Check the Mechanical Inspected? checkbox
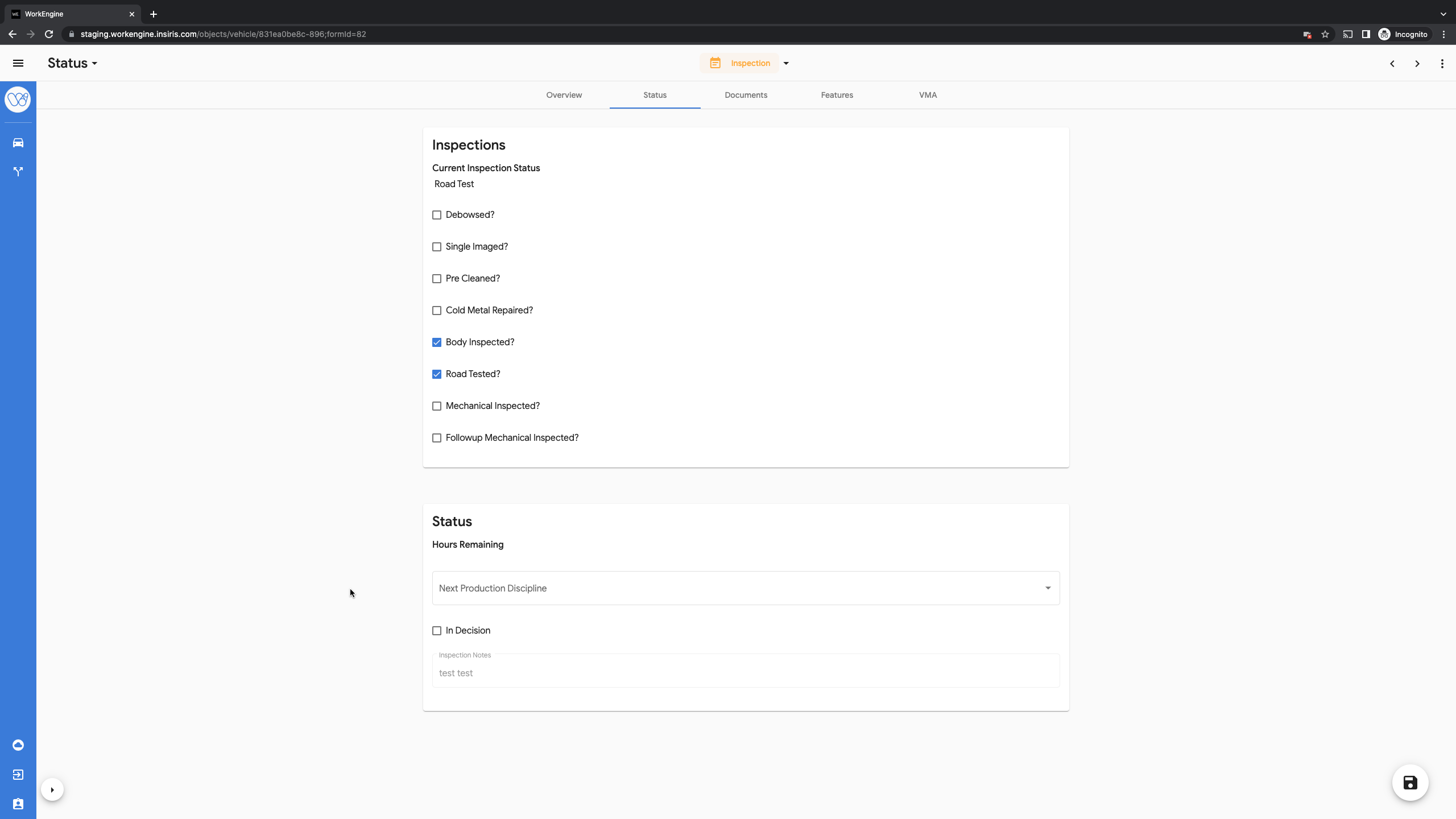 tap(437, 406)
